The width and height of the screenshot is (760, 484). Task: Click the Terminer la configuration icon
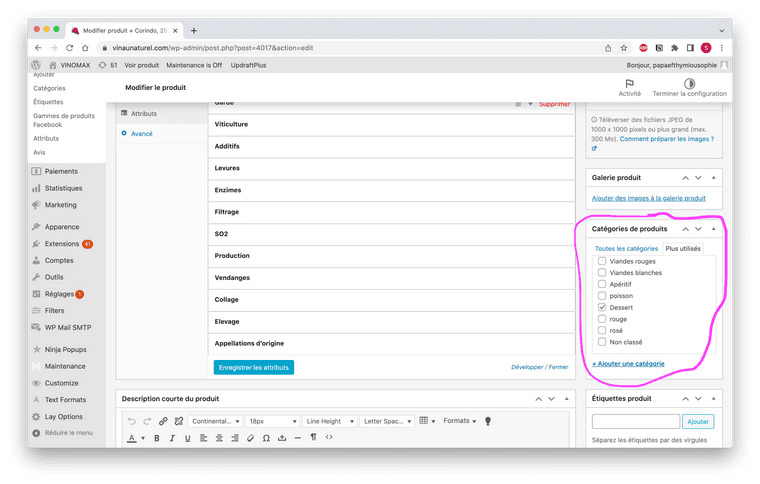[x=689, y=84]
